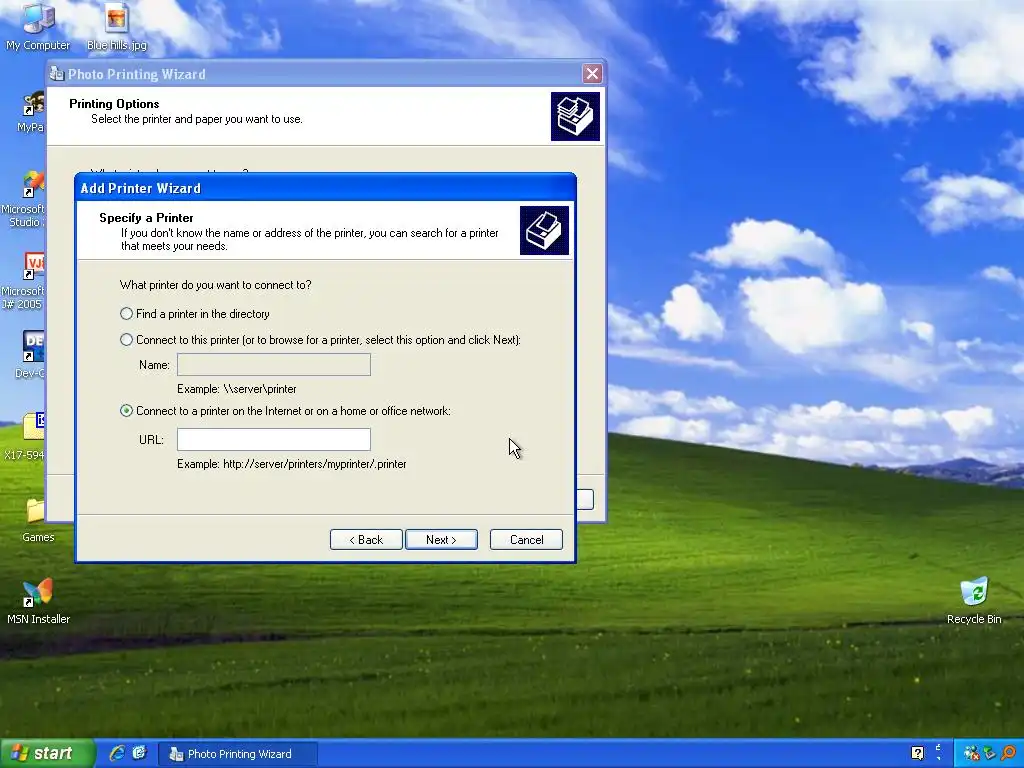Close the Photo Printing Wizard window

[592, 74]
